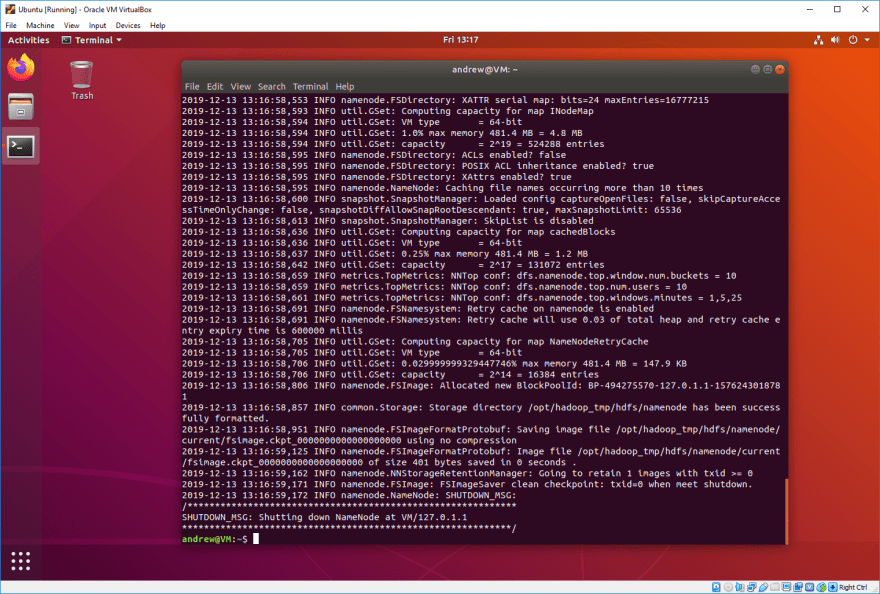The image size is (880, 594).
Task: Open Firefox from the Ubuntu dock
Action: [21, 67]
